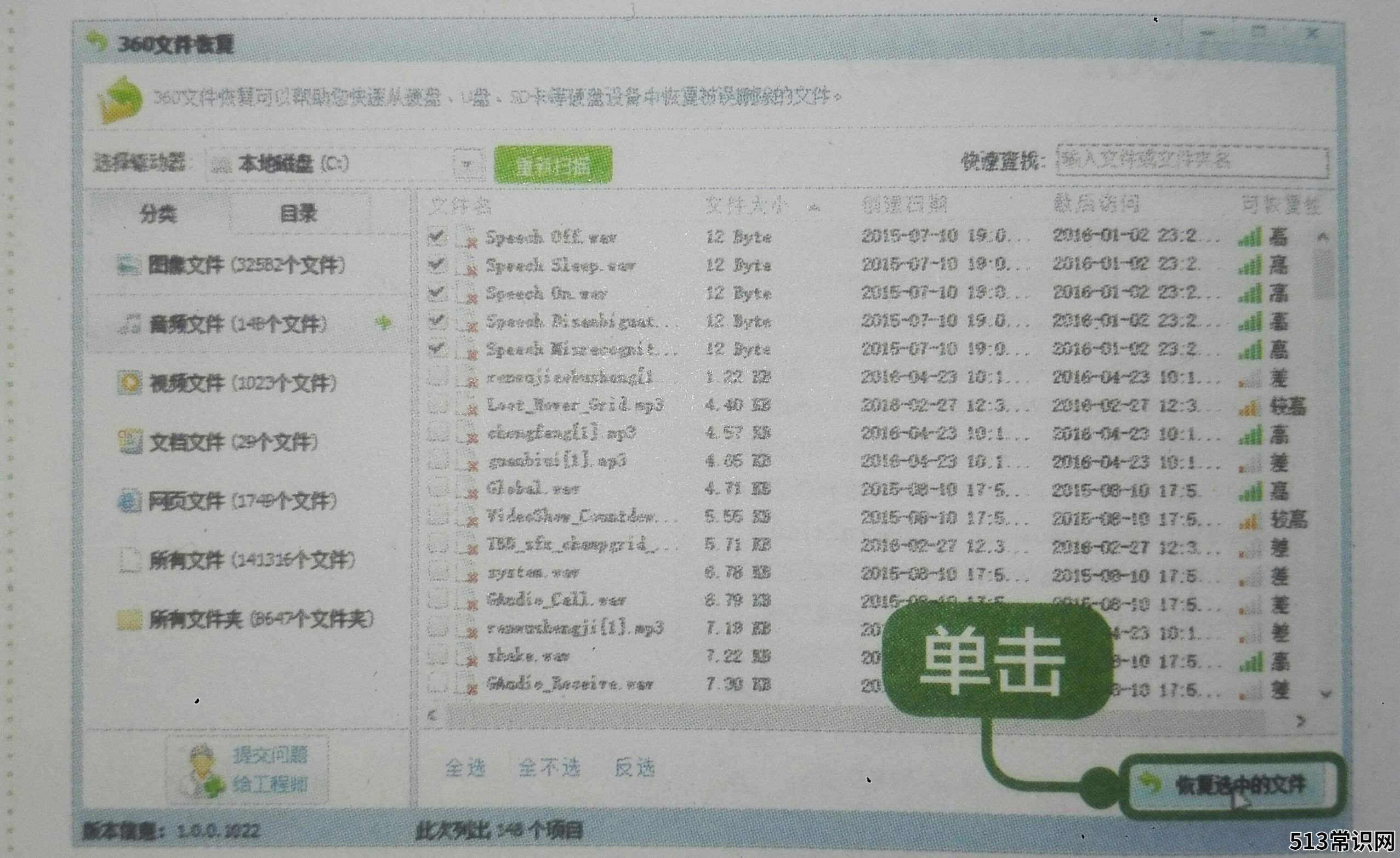Click the file icon of shake.wav
The image size is (1400, 858).
466,656
